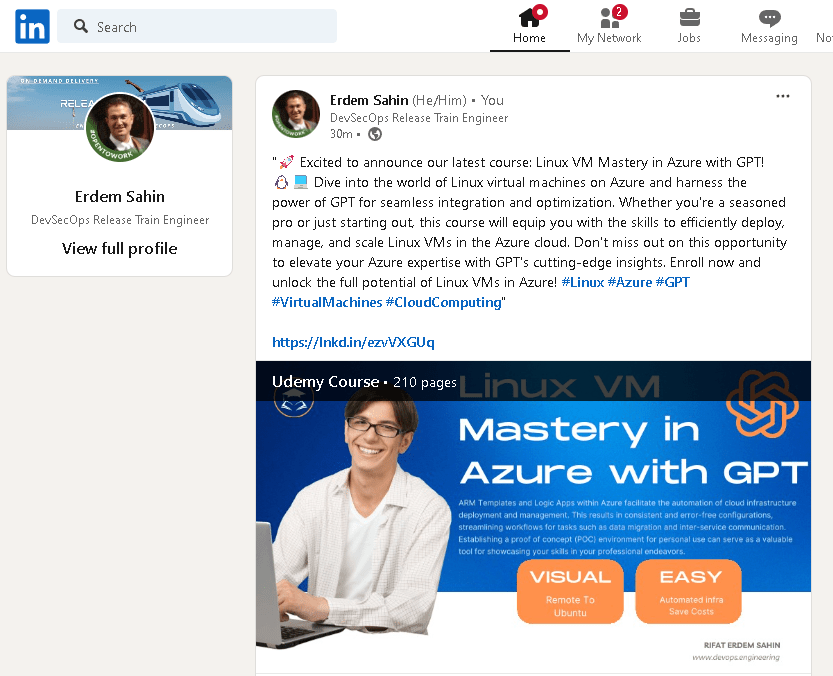
Task: Click the Messaging speech bubble icon
Action: (769, 18)
